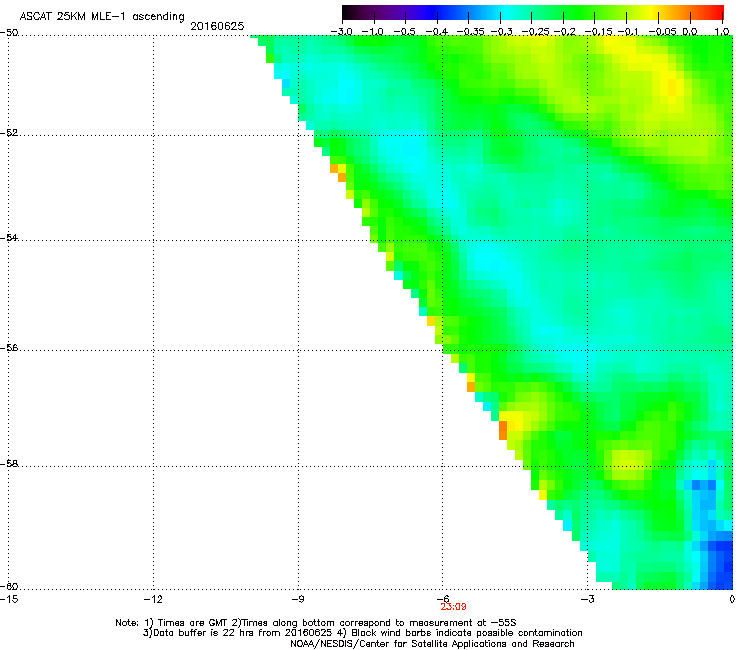Click the -9 longitude axis label
The height and width of the screenshot is (650, 740).
(x=297, y=599)
